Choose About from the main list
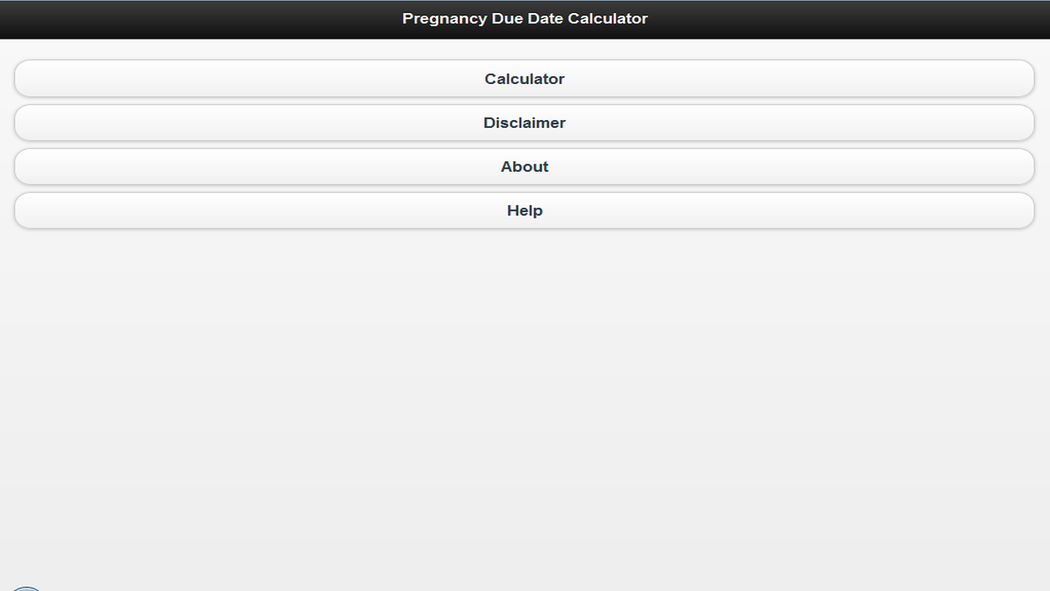This screenshot has width=1050, height=591. tap(524, 167)
